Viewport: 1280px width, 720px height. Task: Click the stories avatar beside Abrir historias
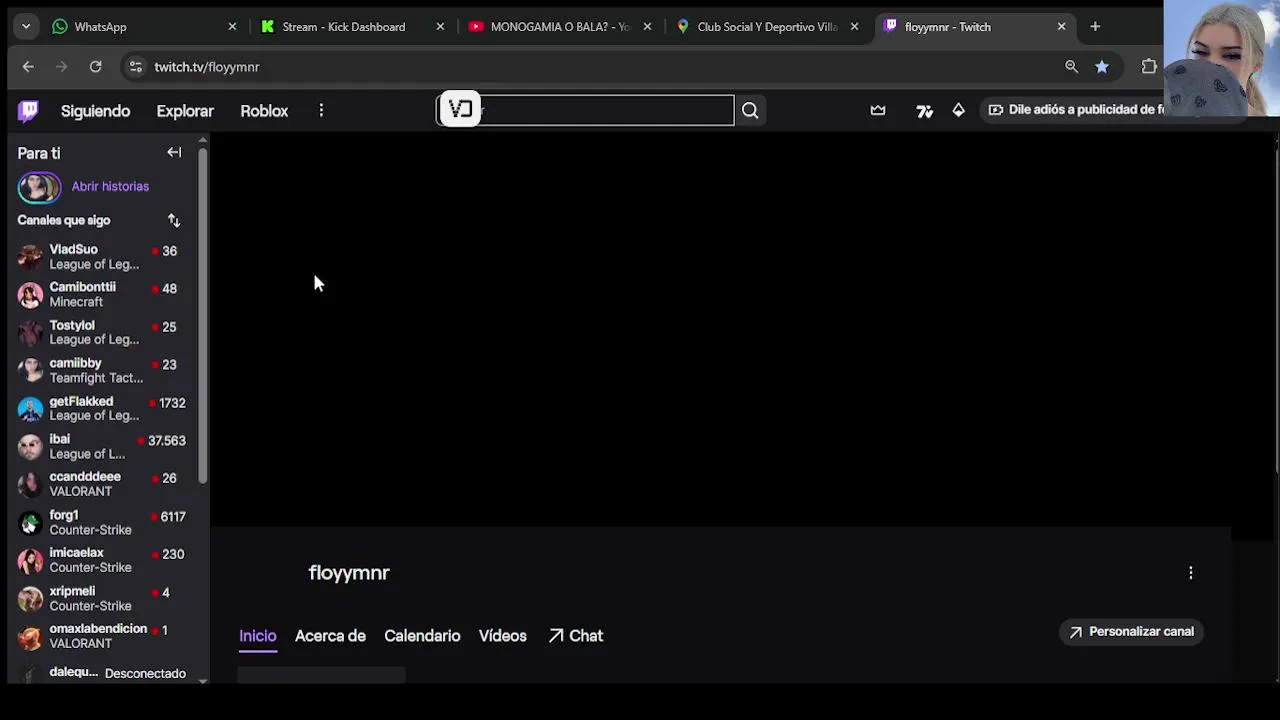pos(39,187)
